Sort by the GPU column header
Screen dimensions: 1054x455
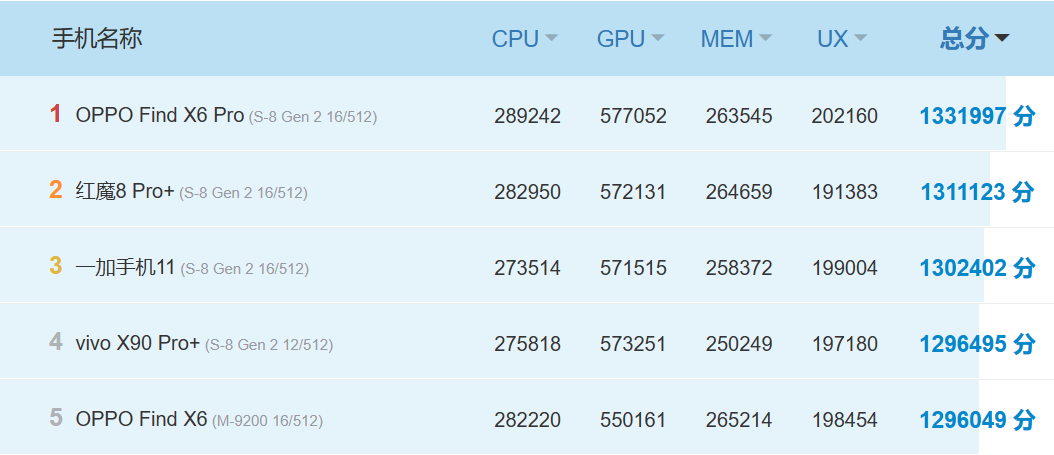click(630, 39)
